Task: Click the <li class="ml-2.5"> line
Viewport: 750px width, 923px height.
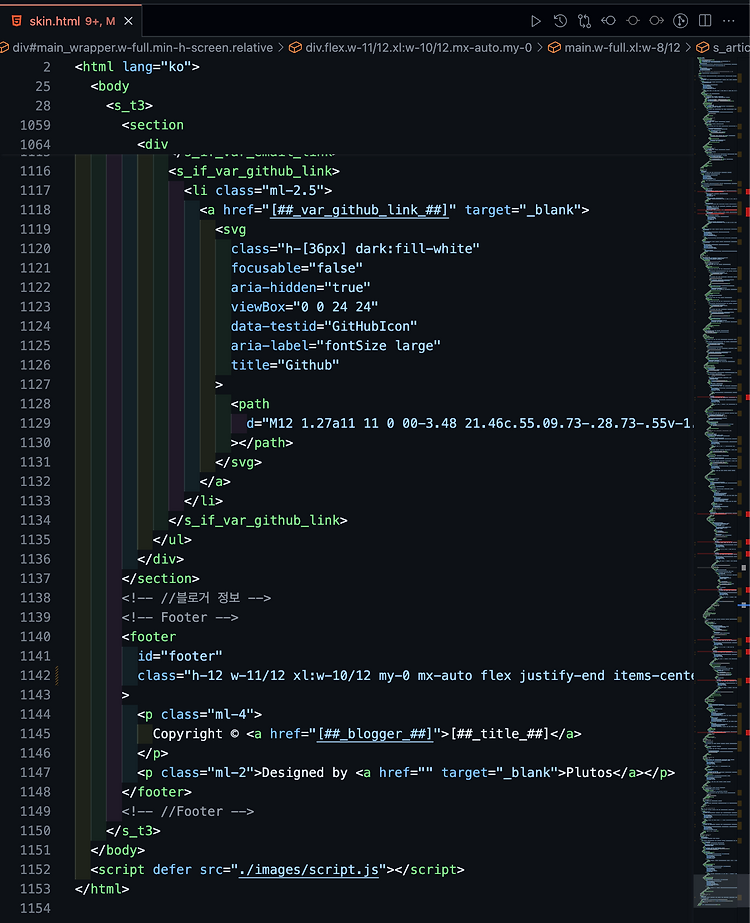Action: pyautogui.click(x=258, y=191)
